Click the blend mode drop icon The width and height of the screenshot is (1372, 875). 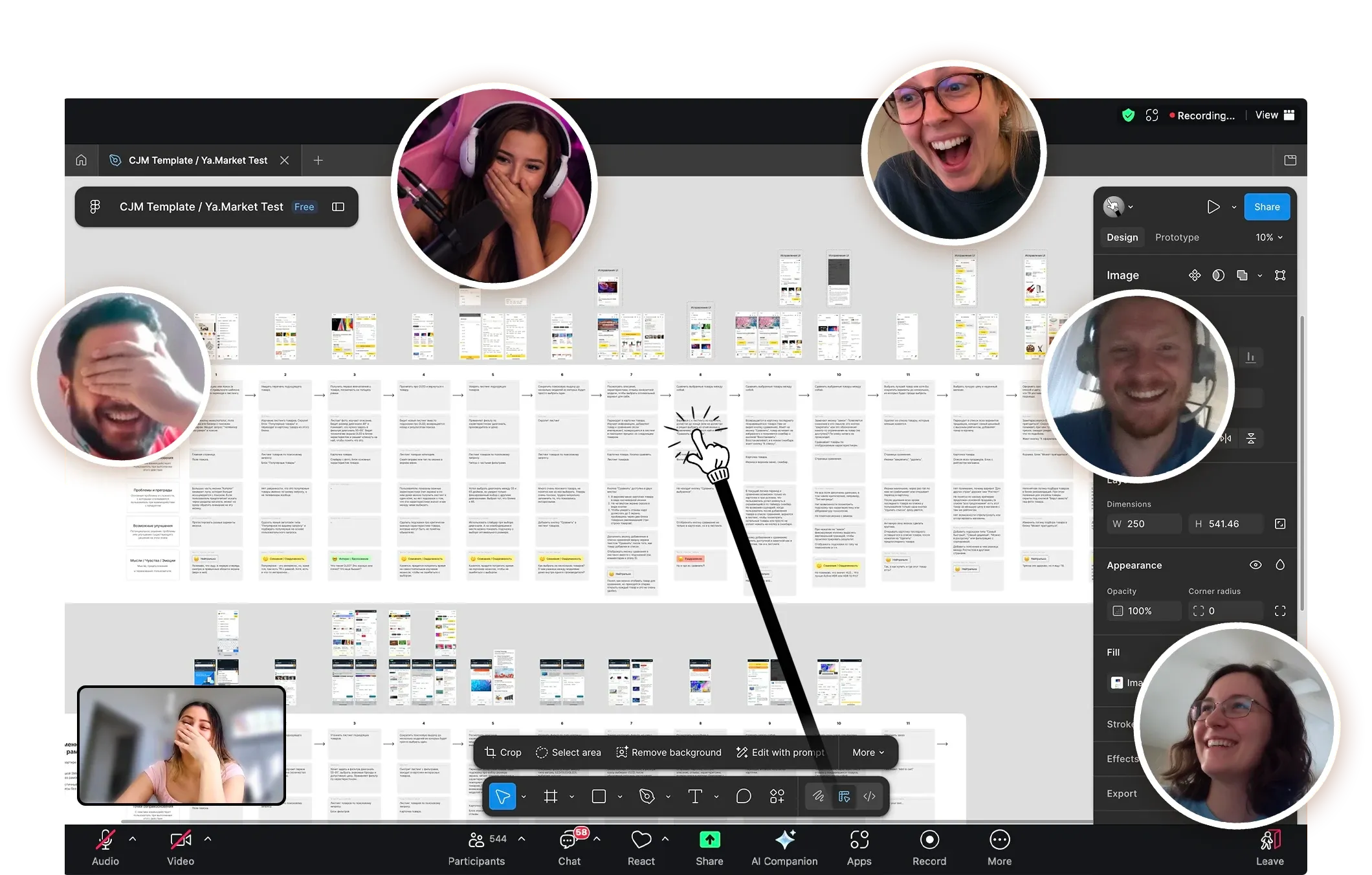point(1280,564)
